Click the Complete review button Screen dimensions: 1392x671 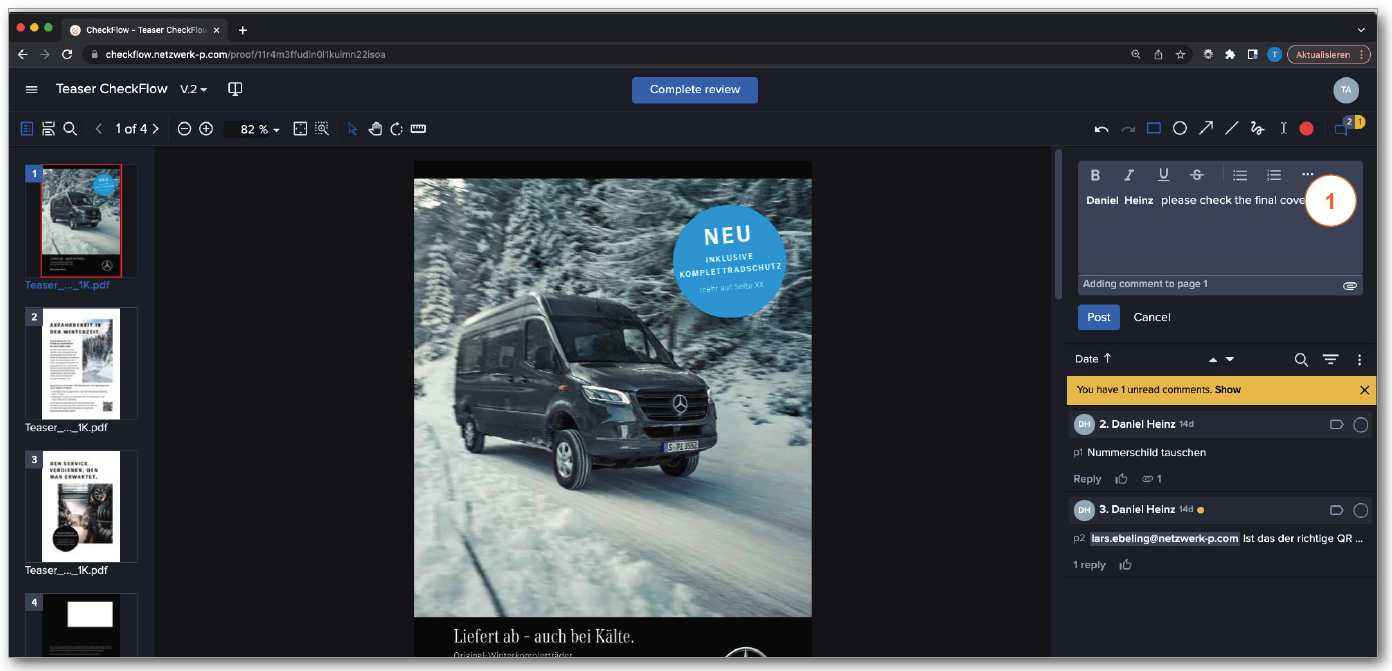695,90
